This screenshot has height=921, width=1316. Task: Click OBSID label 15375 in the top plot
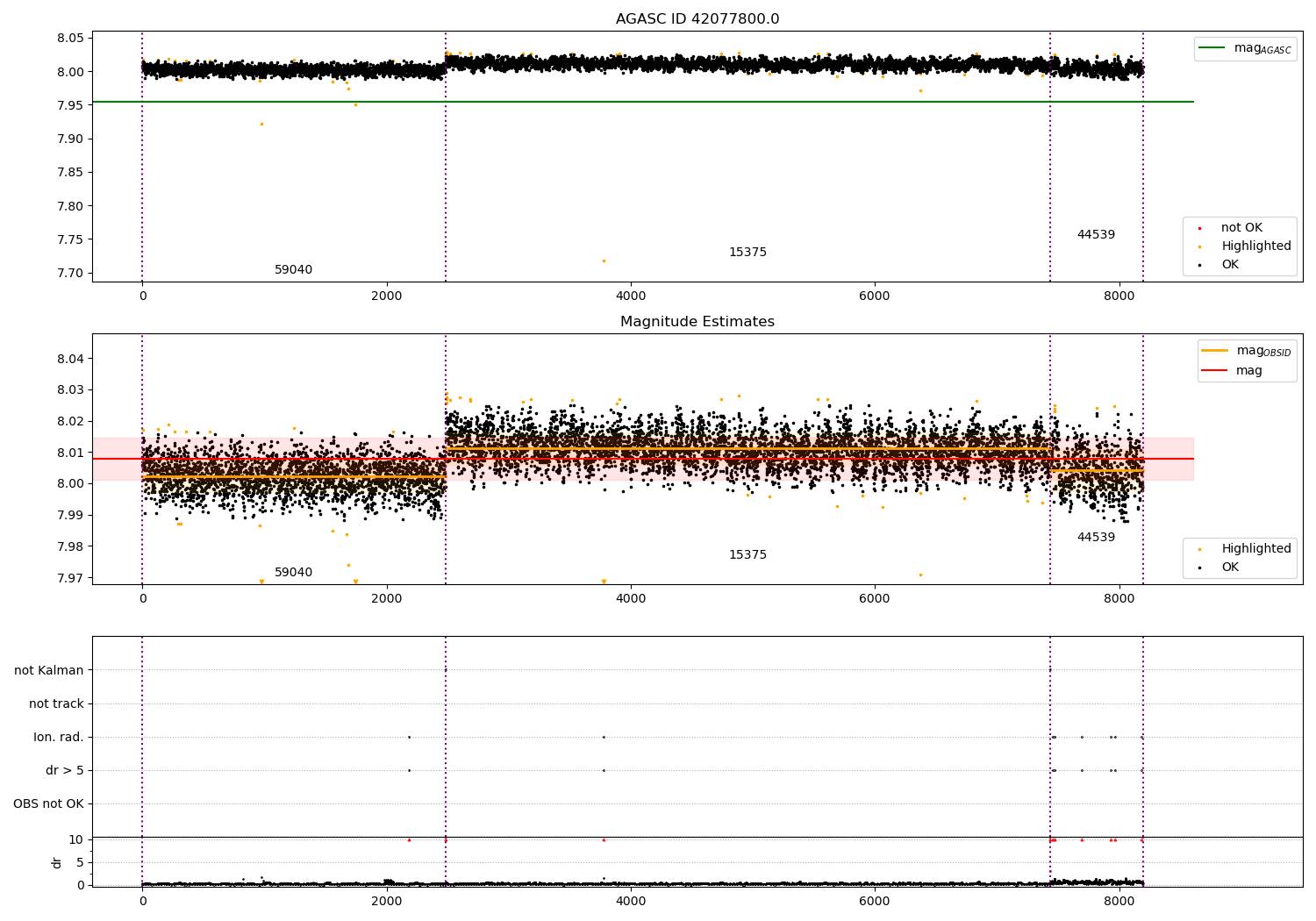[x=747, y=253]
